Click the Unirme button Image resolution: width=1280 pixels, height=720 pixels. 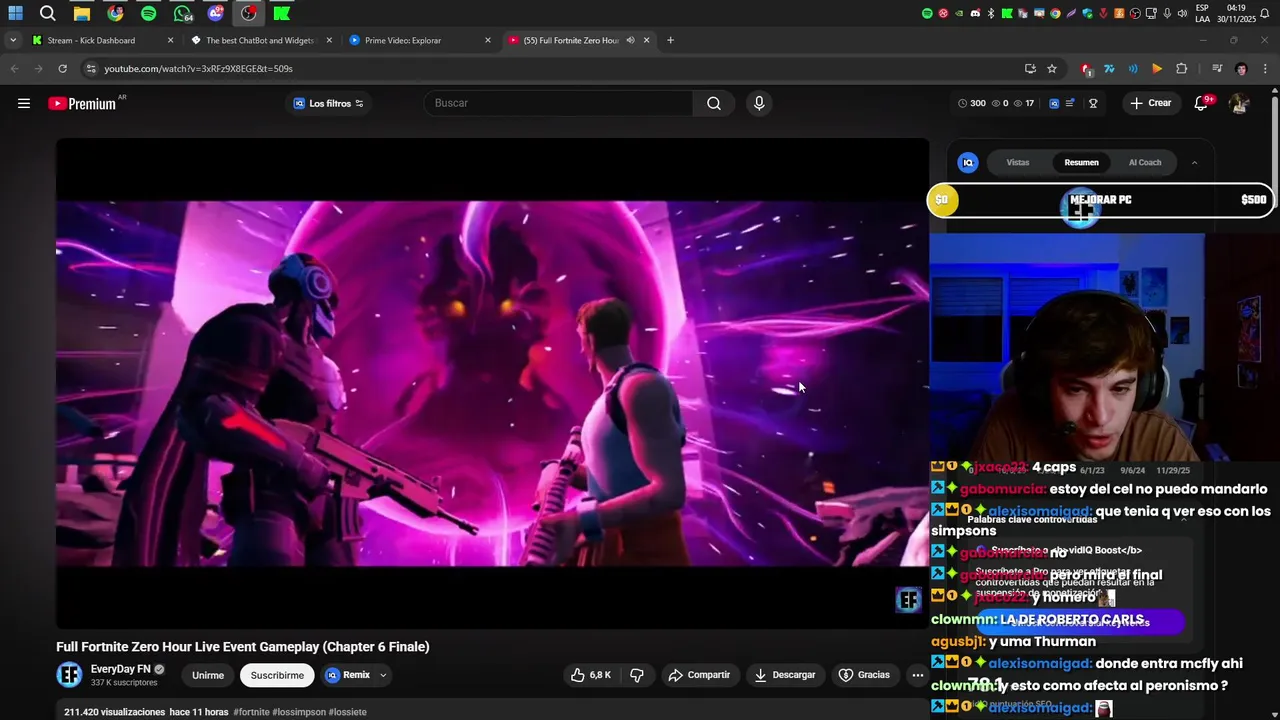[208, 675]
